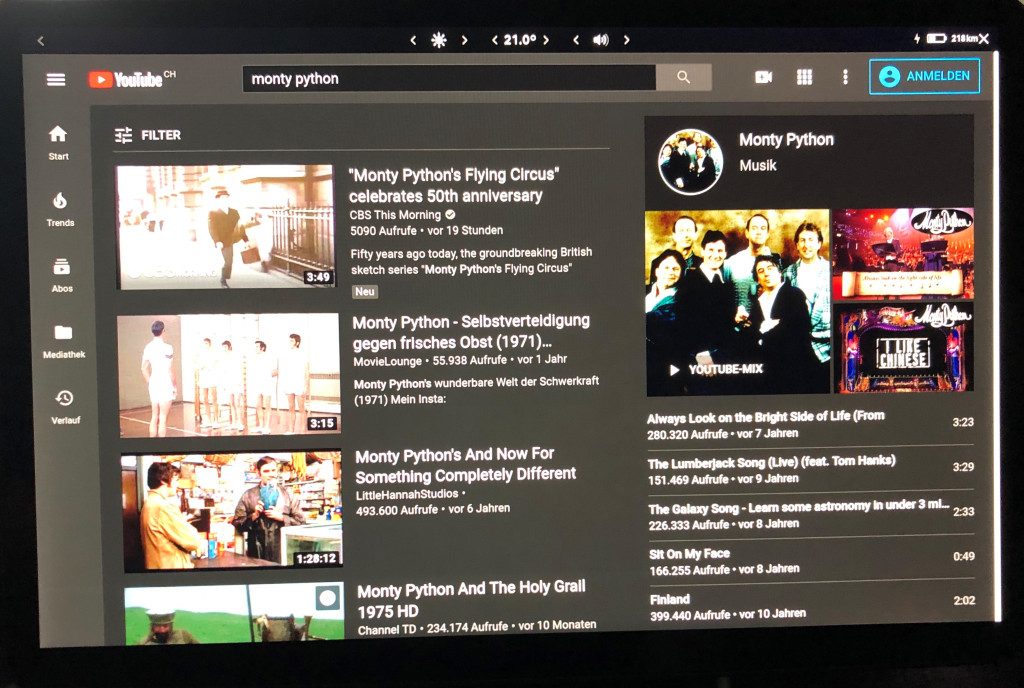Open the three-dot settings menu
1024x688 pixels.
[x=845, y=77]
